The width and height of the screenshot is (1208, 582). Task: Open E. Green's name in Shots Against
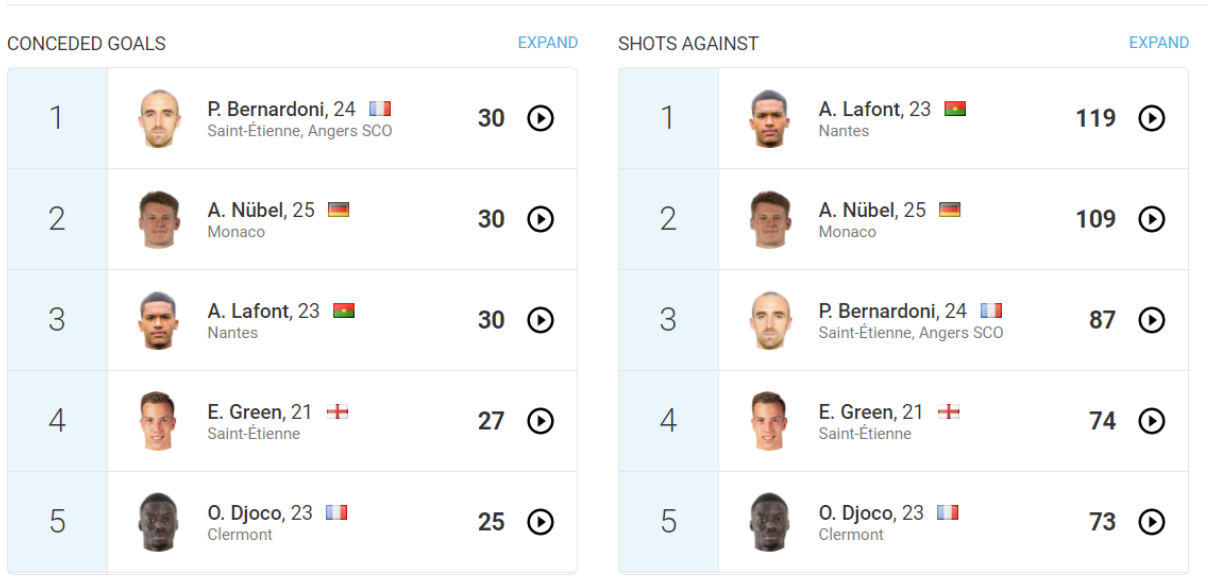[x=857, y=412]
